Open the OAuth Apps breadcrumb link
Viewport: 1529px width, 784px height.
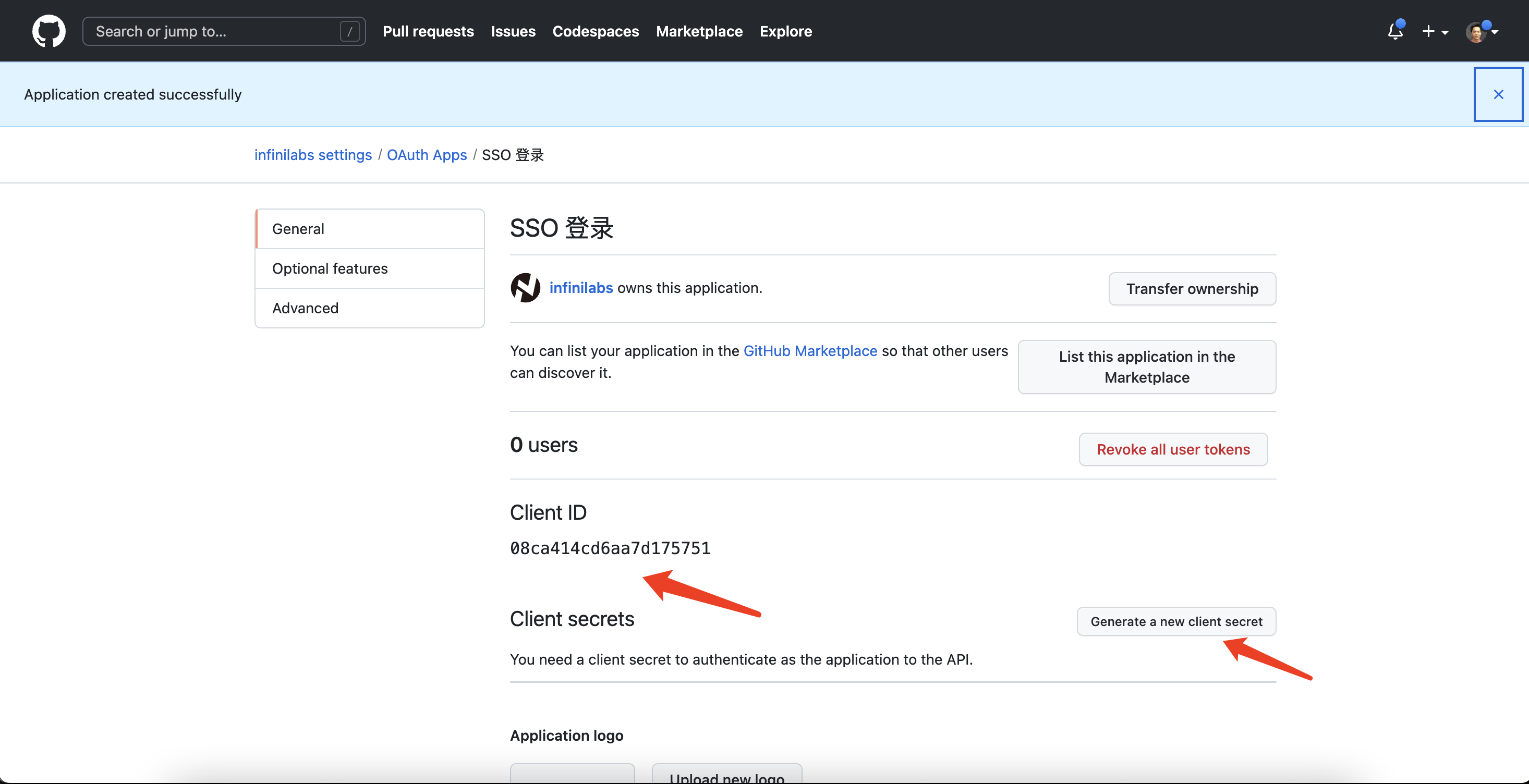pyautogui.click(x=427, y=154)
